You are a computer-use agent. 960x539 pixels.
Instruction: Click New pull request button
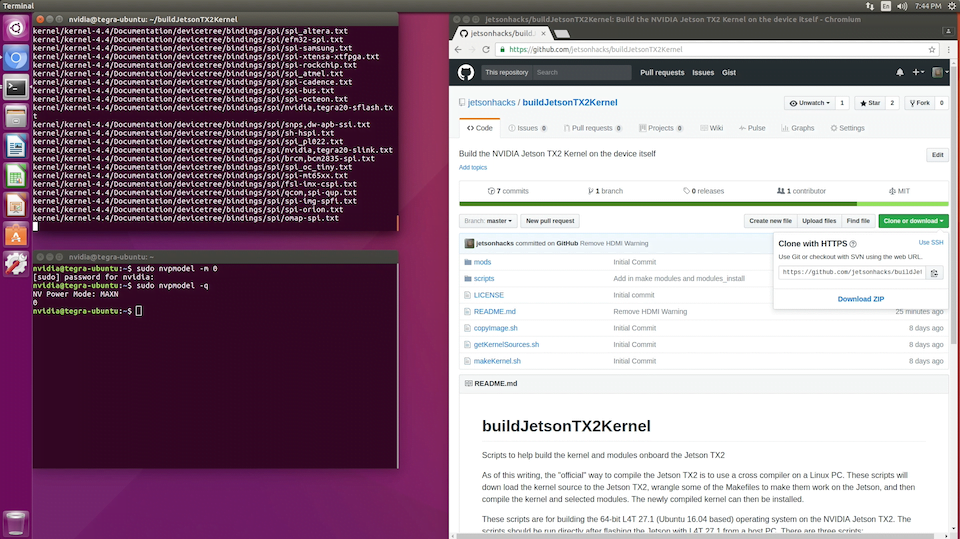point(550,221)
